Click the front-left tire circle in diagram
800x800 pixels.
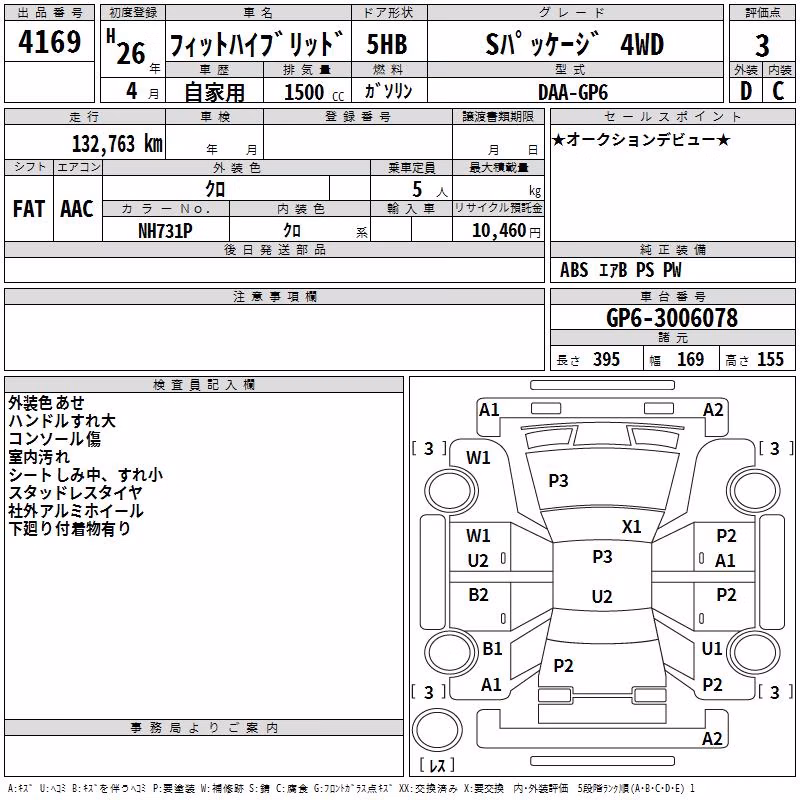coord(451,491)
